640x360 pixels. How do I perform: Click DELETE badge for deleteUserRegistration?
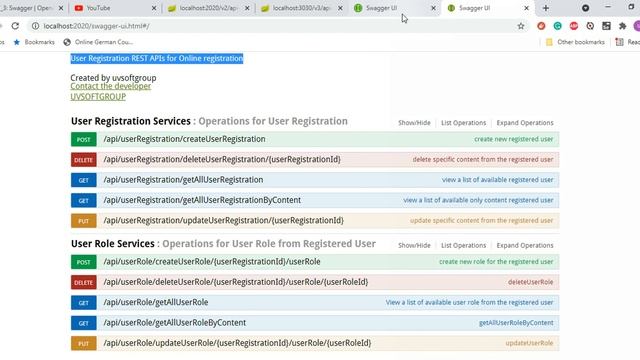pyautogui.click(x=84, y=160)
